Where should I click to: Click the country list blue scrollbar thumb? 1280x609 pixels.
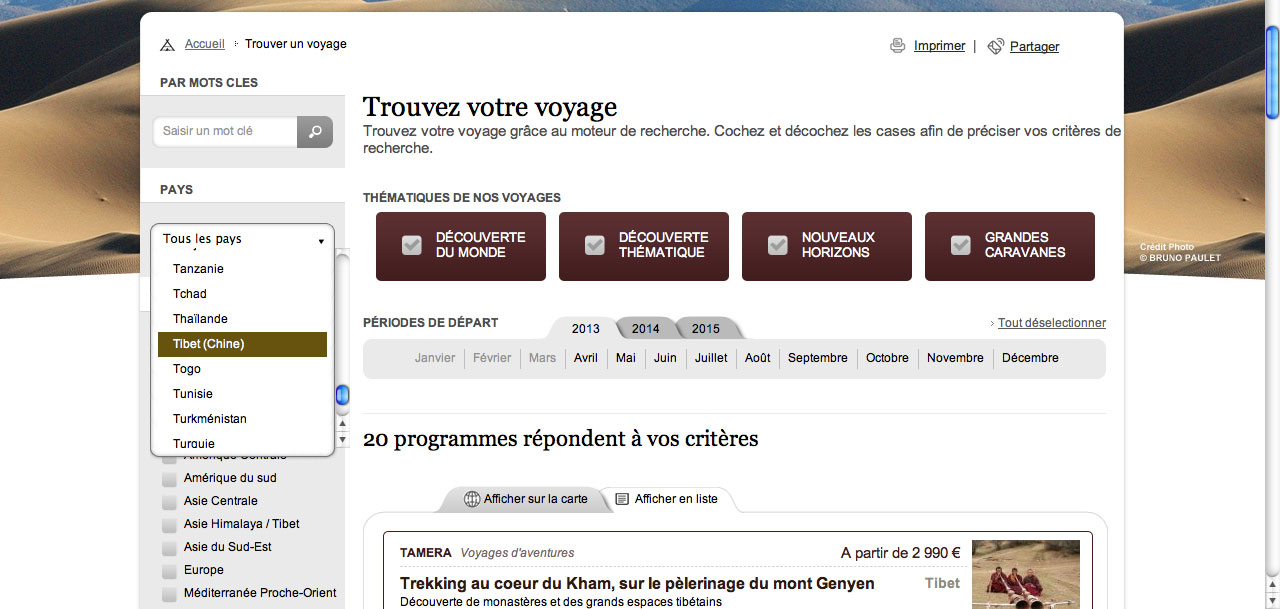coord(342,395)
